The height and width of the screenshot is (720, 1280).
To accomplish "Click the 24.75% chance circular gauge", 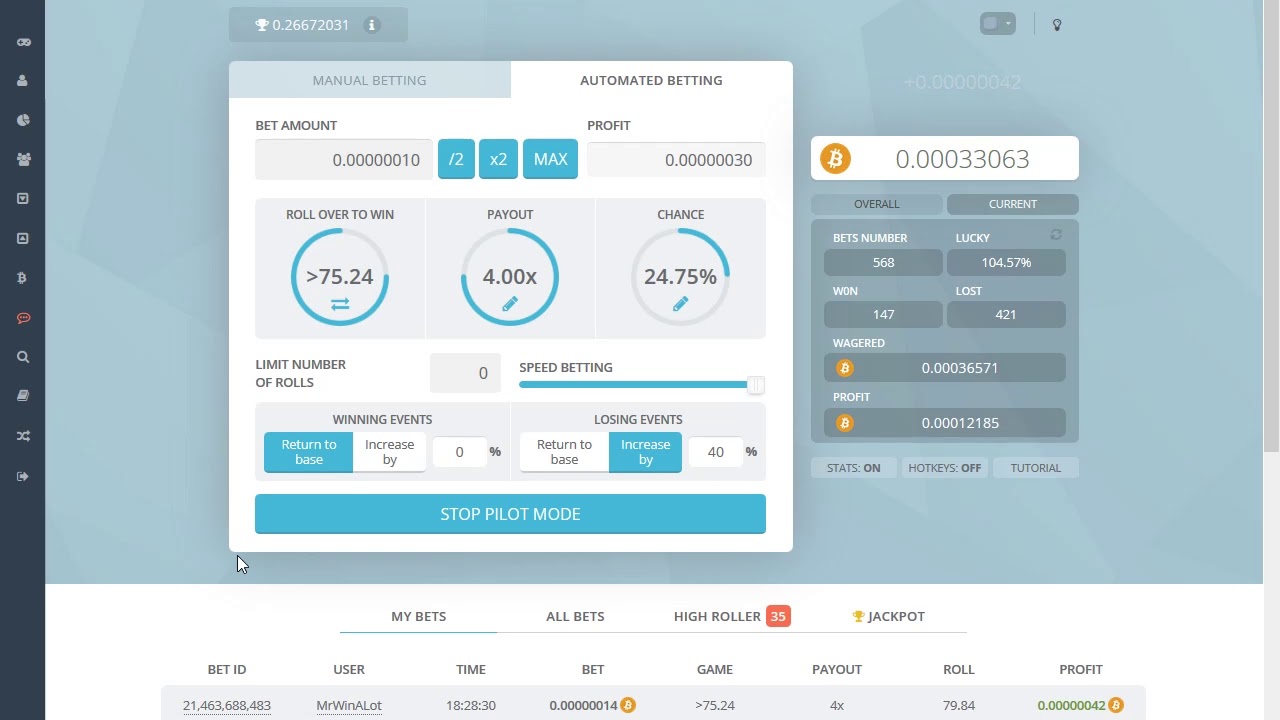I will pos(680,277).
